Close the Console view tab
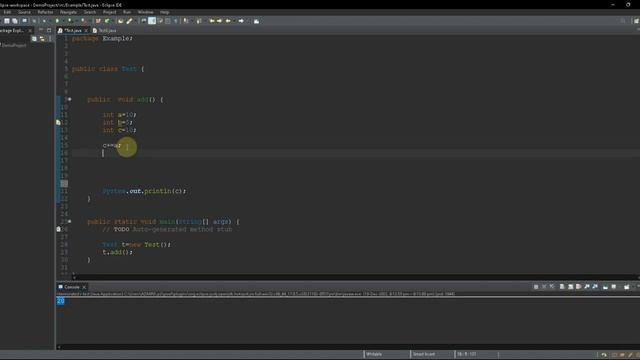Viewport: 640px width, 360px height. [x=84, y=287]
